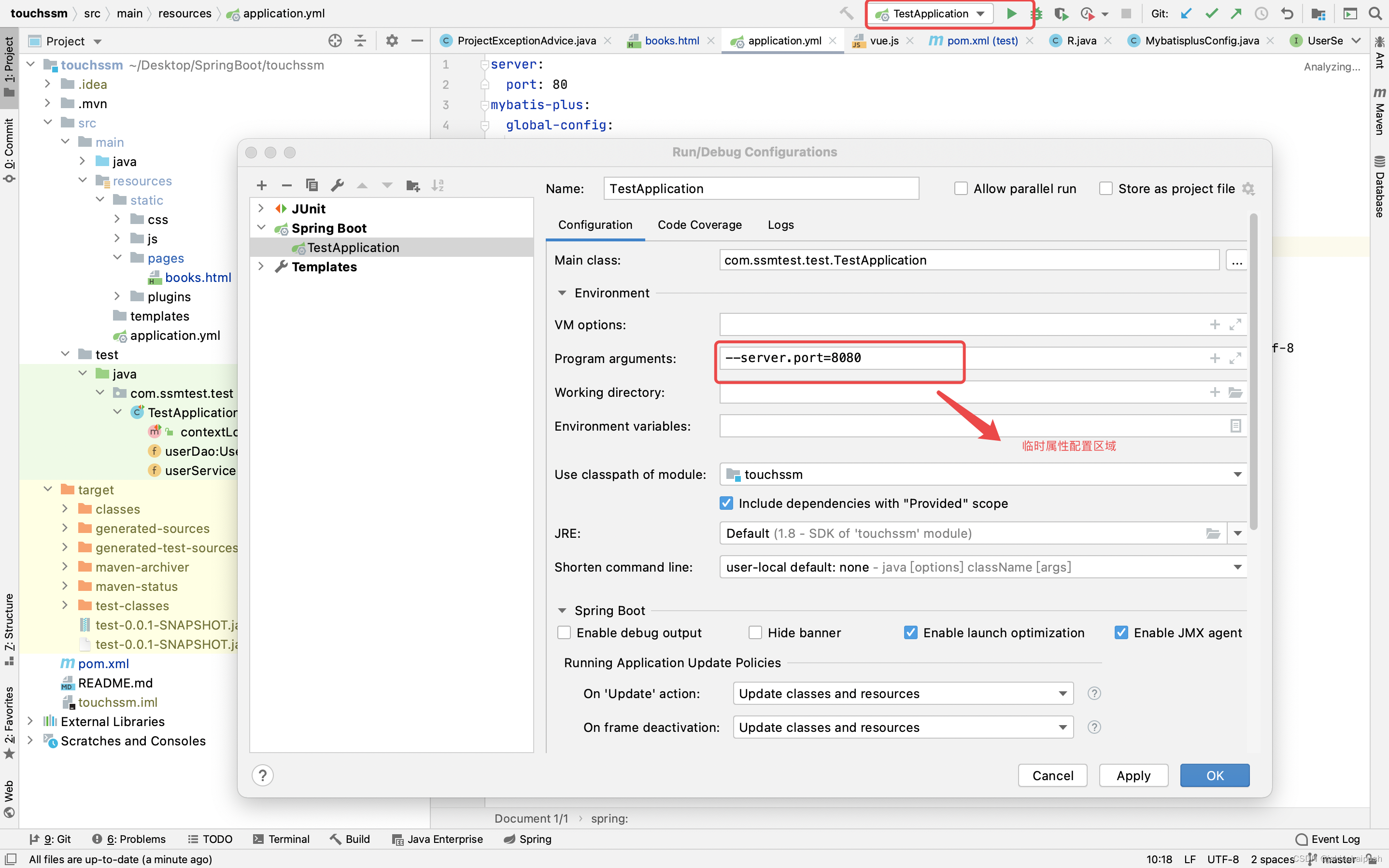Click the OK button
This screenshot has width=1389, height=868.
tap(1215, 776)
